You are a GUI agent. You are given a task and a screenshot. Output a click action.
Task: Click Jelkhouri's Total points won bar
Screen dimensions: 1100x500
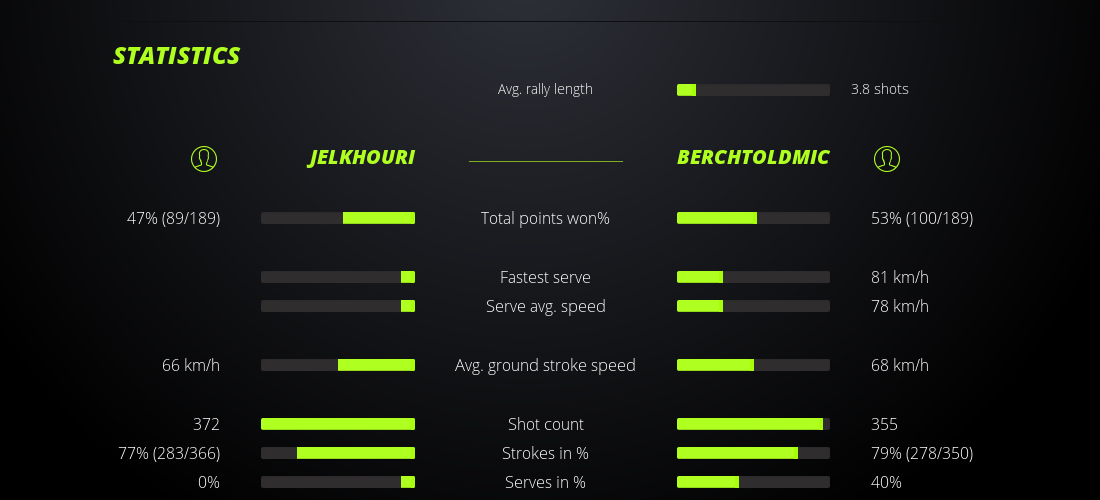[338, 218]
